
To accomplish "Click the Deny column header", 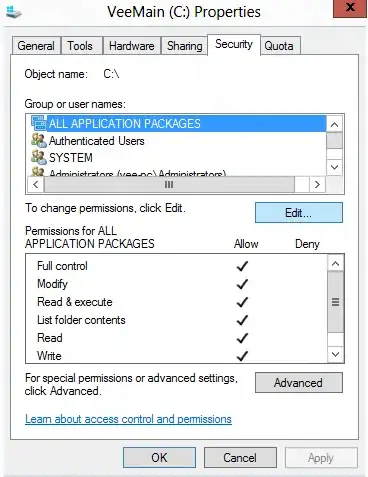I will point(307,244).
